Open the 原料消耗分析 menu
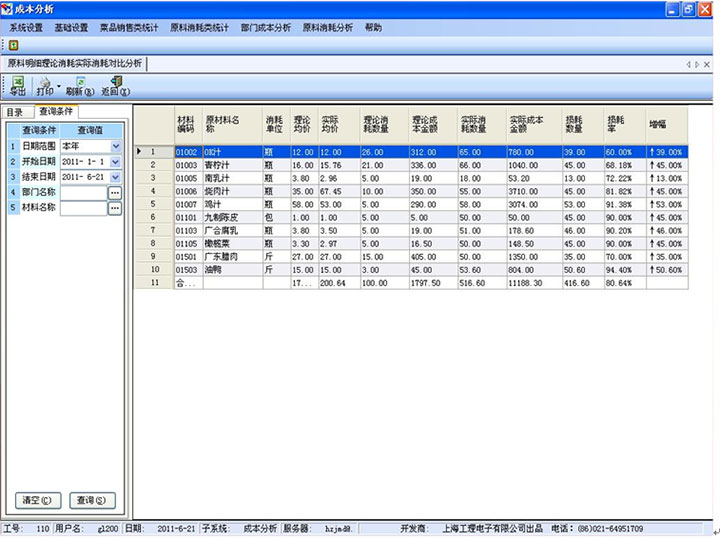The height and width of the screenshot is (539, 720). tap(327, 28)
